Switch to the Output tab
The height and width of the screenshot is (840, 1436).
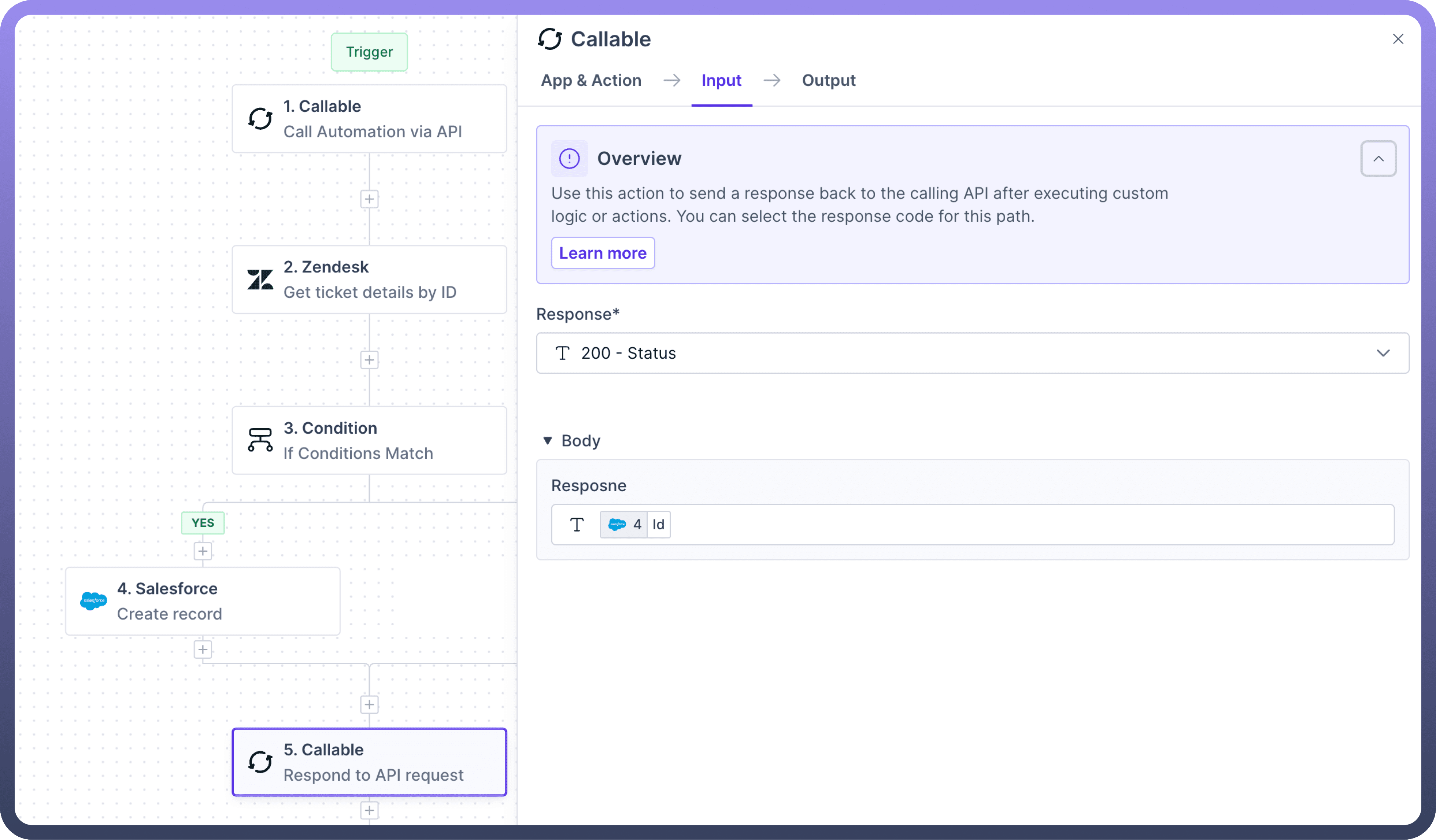pos(829,80)
